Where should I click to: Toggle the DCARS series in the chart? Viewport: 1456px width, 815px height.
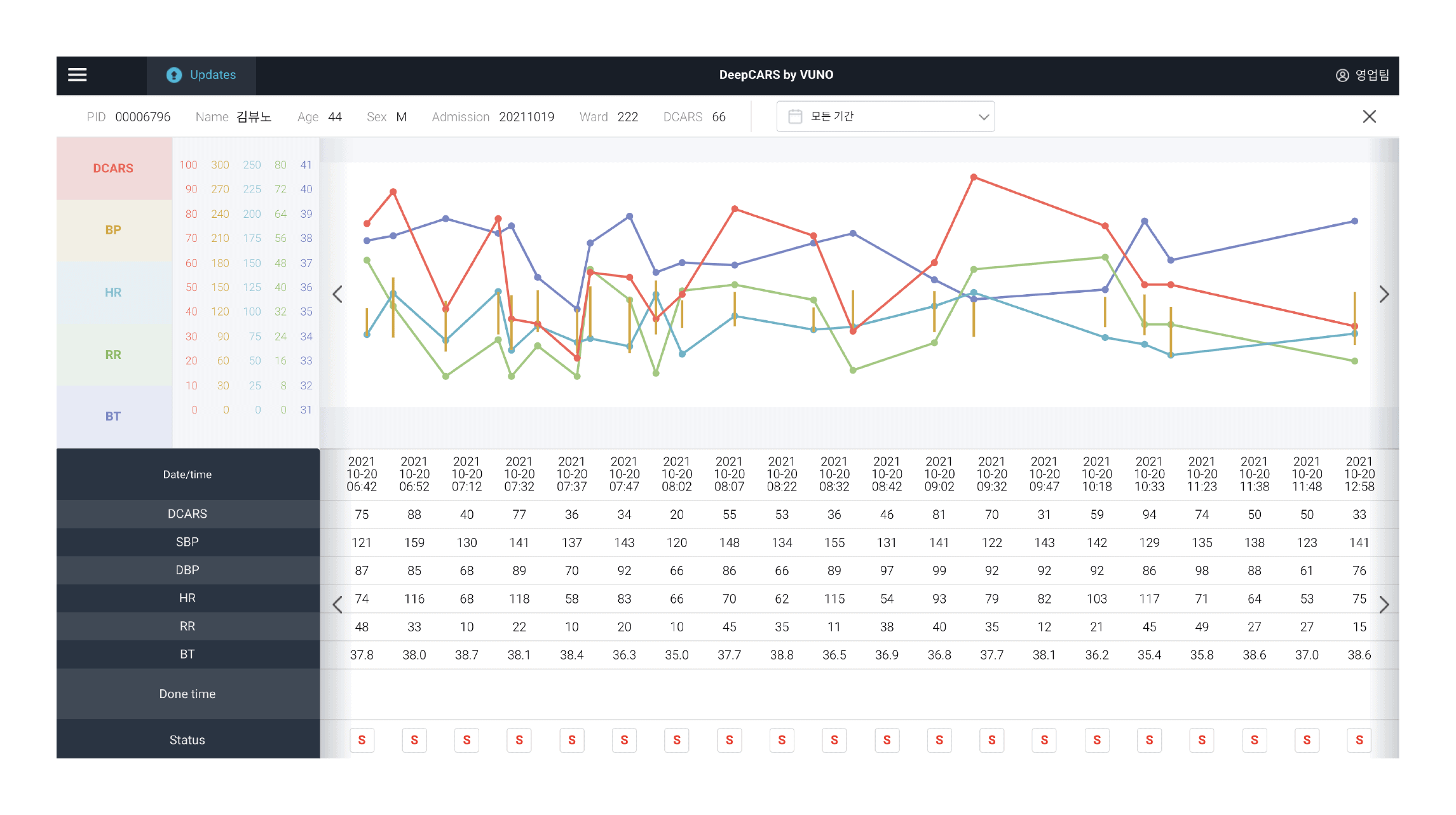(114, 168)
